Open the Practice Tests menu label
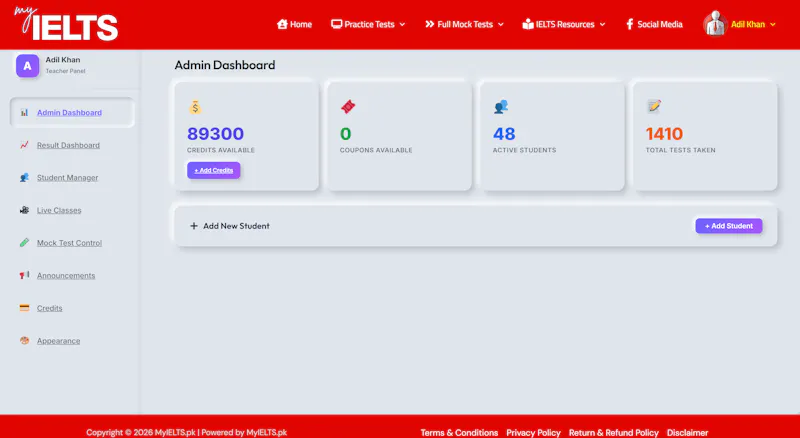The image size is (800, 438). click(x=369, y=24)
